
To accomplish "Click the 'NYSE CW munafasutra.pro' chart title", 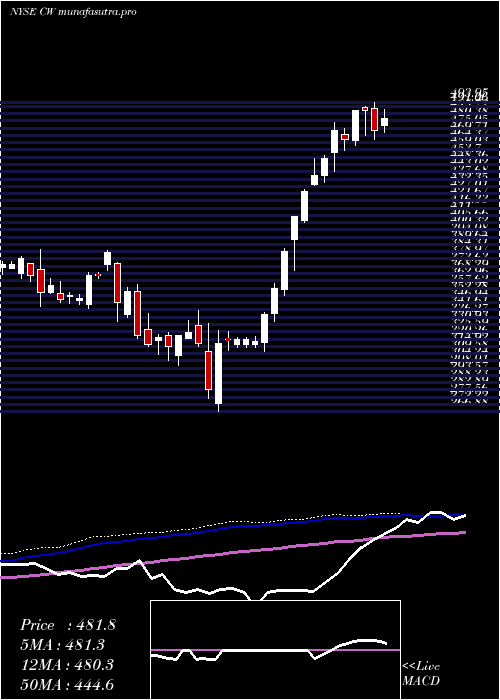I will click(x=73, y=12).
